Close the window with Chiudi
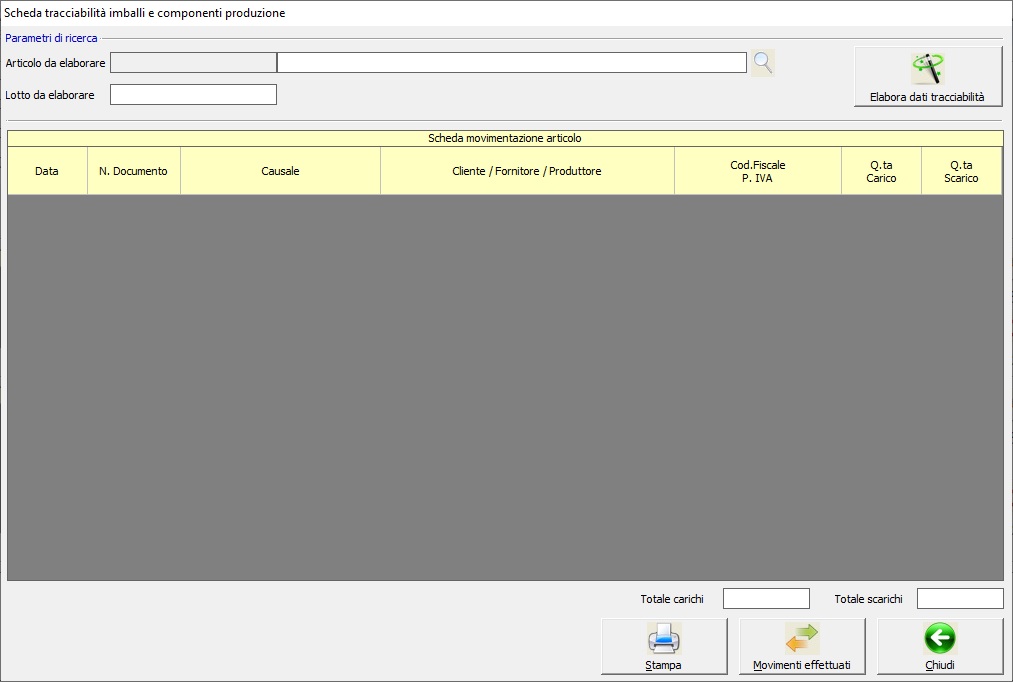 pyautogui.click(x=940, y=646)
